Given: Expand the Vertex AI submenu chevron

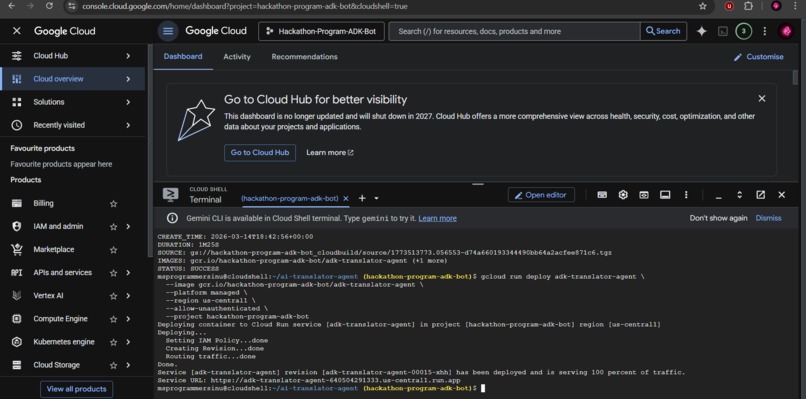Looking at the screenshot, I should pos(128,296).
